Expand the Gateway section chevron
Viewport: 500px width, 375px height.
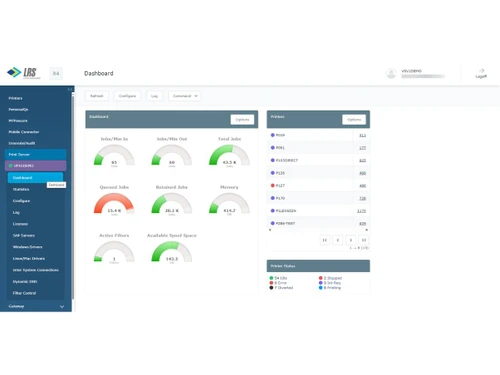(62, 306)
